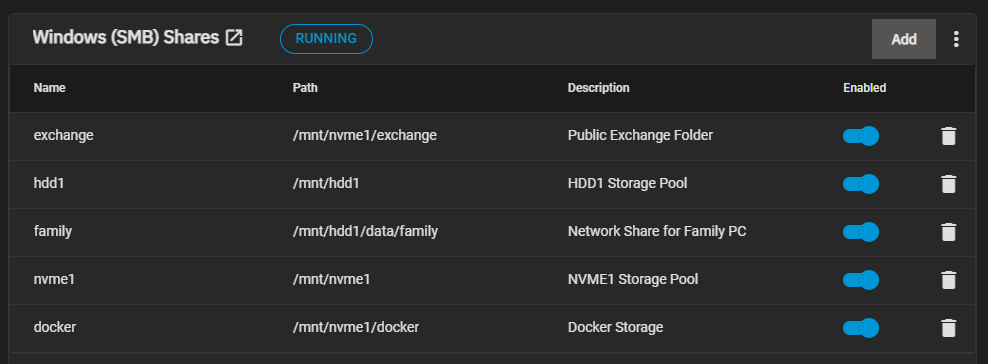Sort by the Name column header

point(50,88)
